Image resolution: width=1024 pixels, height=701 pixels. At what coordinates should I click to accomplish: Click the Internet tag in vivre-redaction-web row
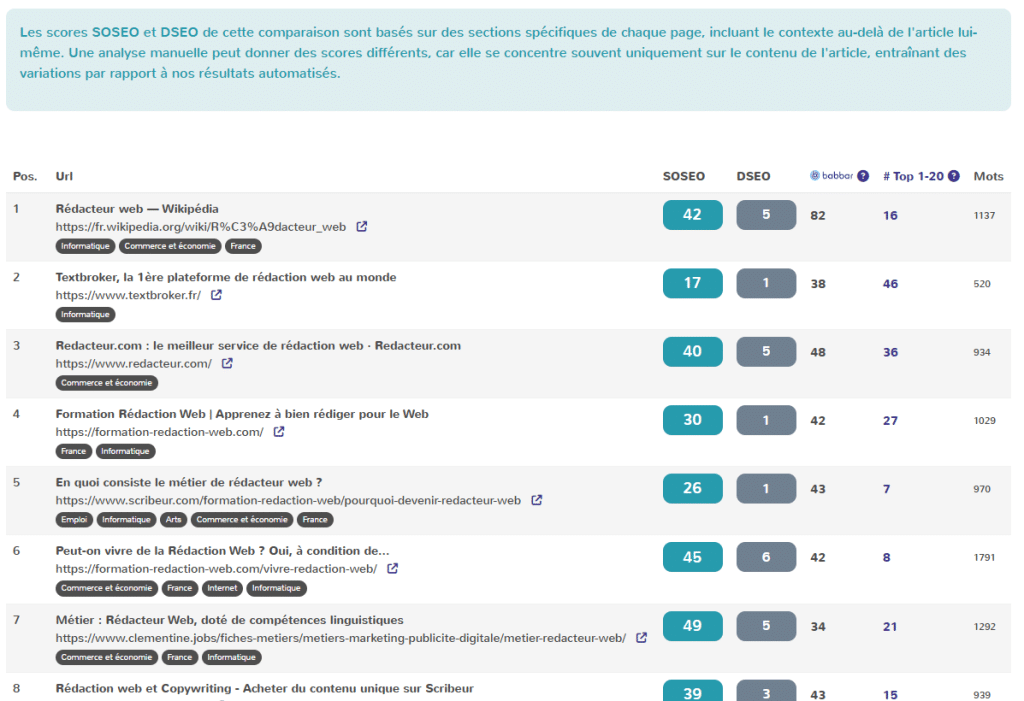pos(222,588)
